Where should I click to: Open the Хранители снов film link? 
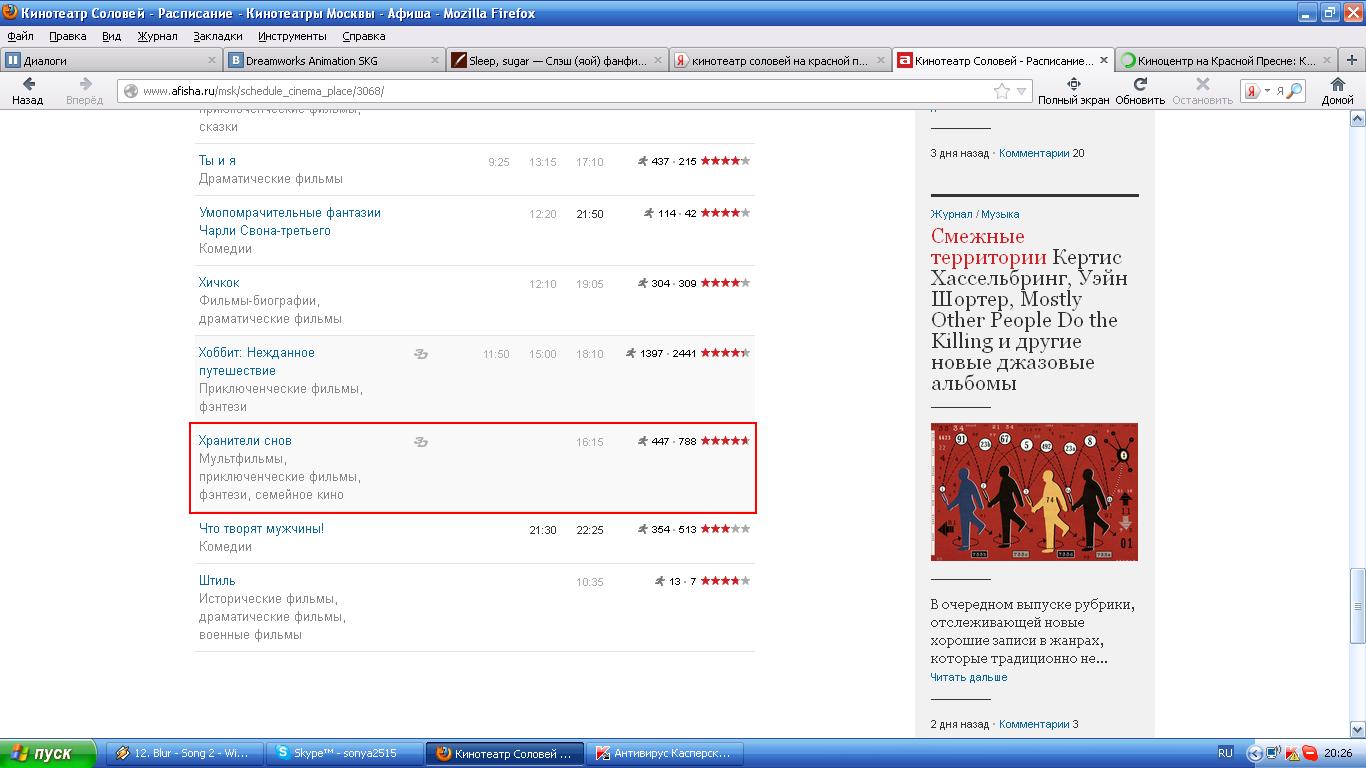click(245, 440)
